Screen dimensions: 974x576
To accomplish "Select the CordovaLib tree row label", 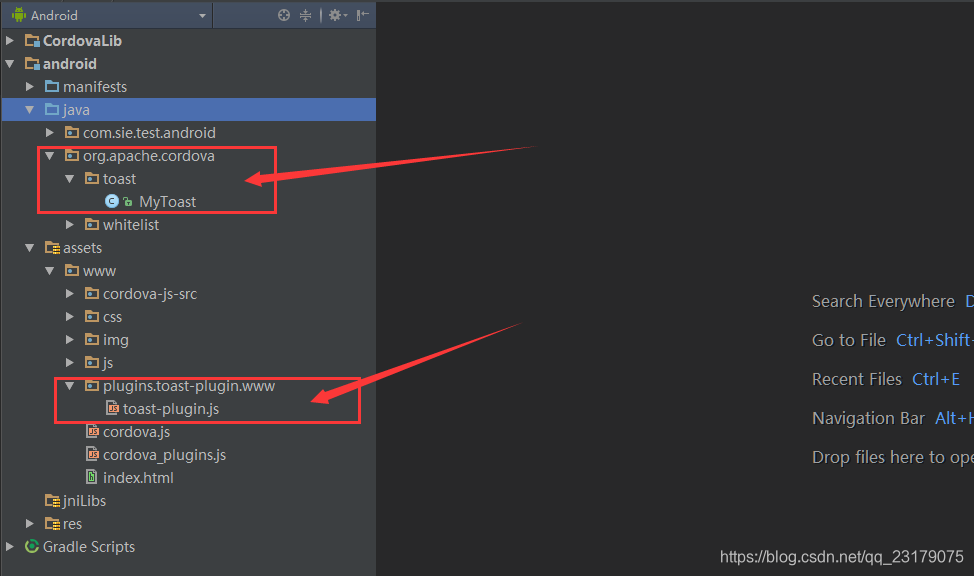I will pyautogui.click(x=82, y=41).
